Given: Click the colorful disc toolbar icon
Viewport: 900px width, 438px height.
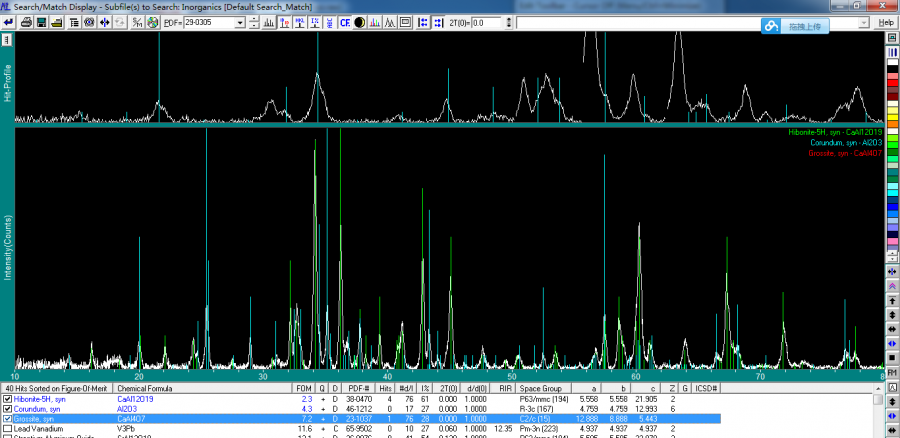Looking at the screenshot, I should [152, 22].
